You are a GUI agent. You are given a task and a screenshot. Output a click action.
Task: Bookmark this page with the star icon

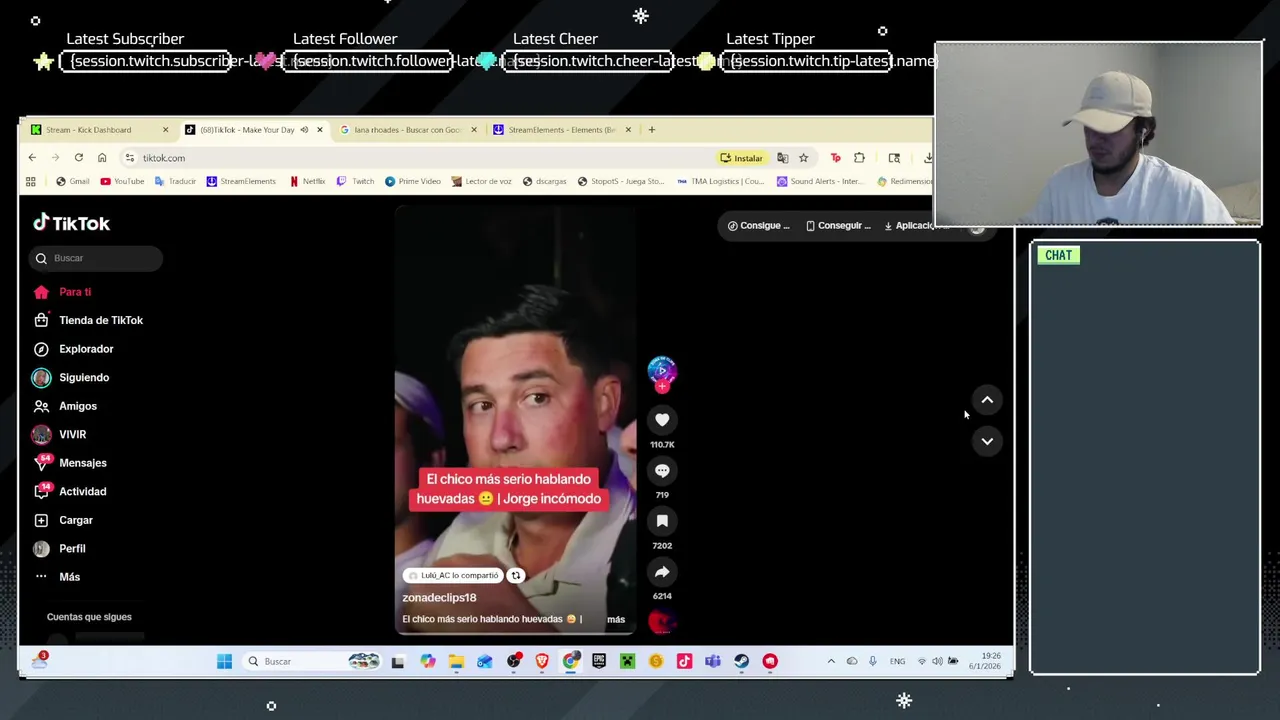803,158
